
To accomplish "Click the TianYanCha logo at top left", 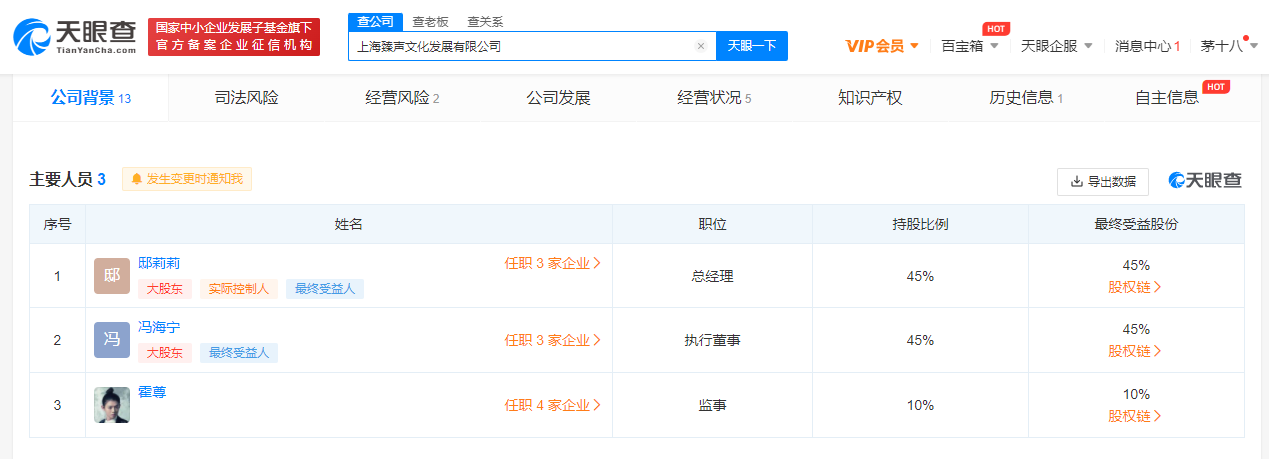I will [x=75, y=36].
